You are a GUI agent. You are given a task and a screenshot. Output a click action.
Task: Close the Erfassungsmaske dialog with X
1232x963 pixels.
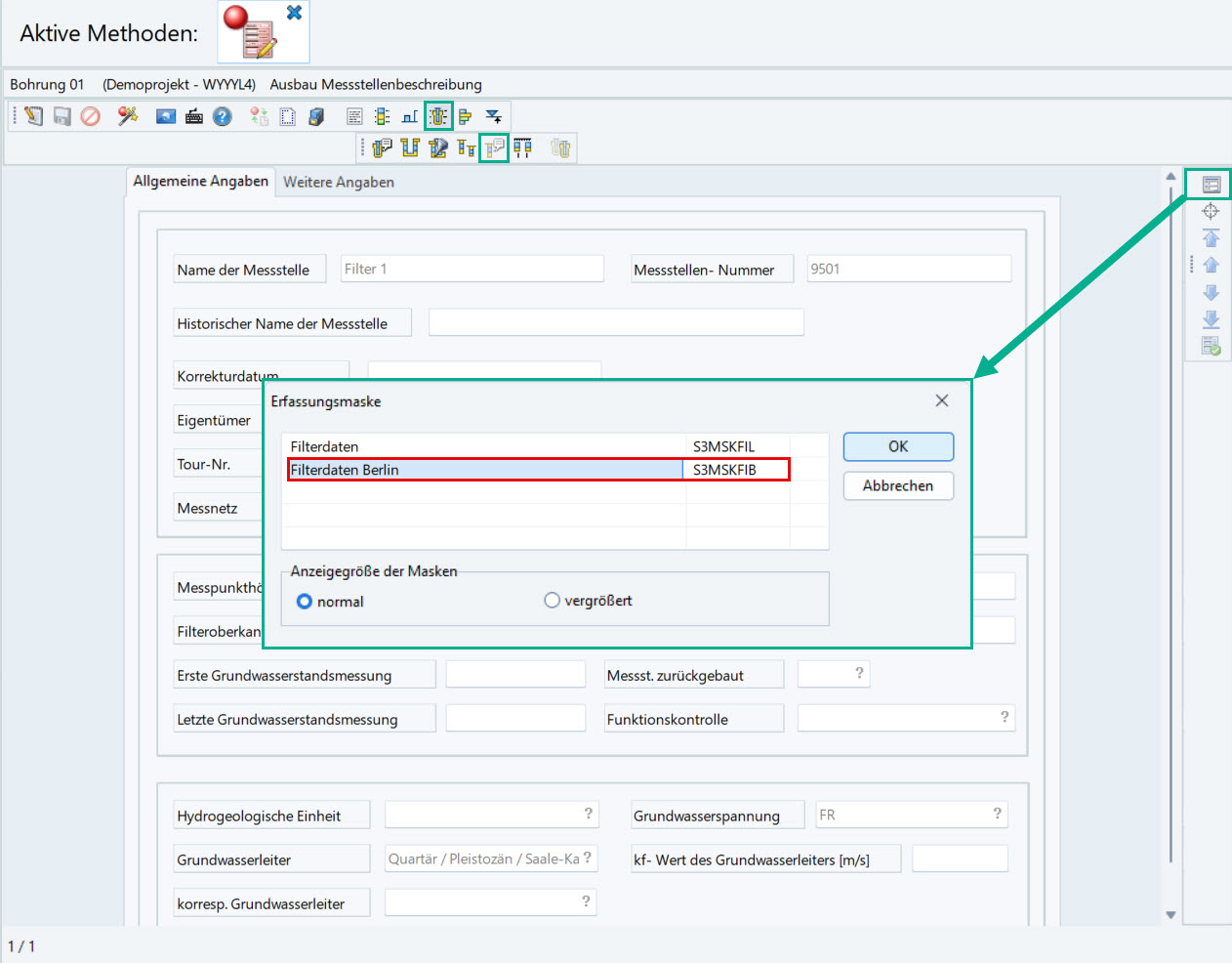point(942,400)
